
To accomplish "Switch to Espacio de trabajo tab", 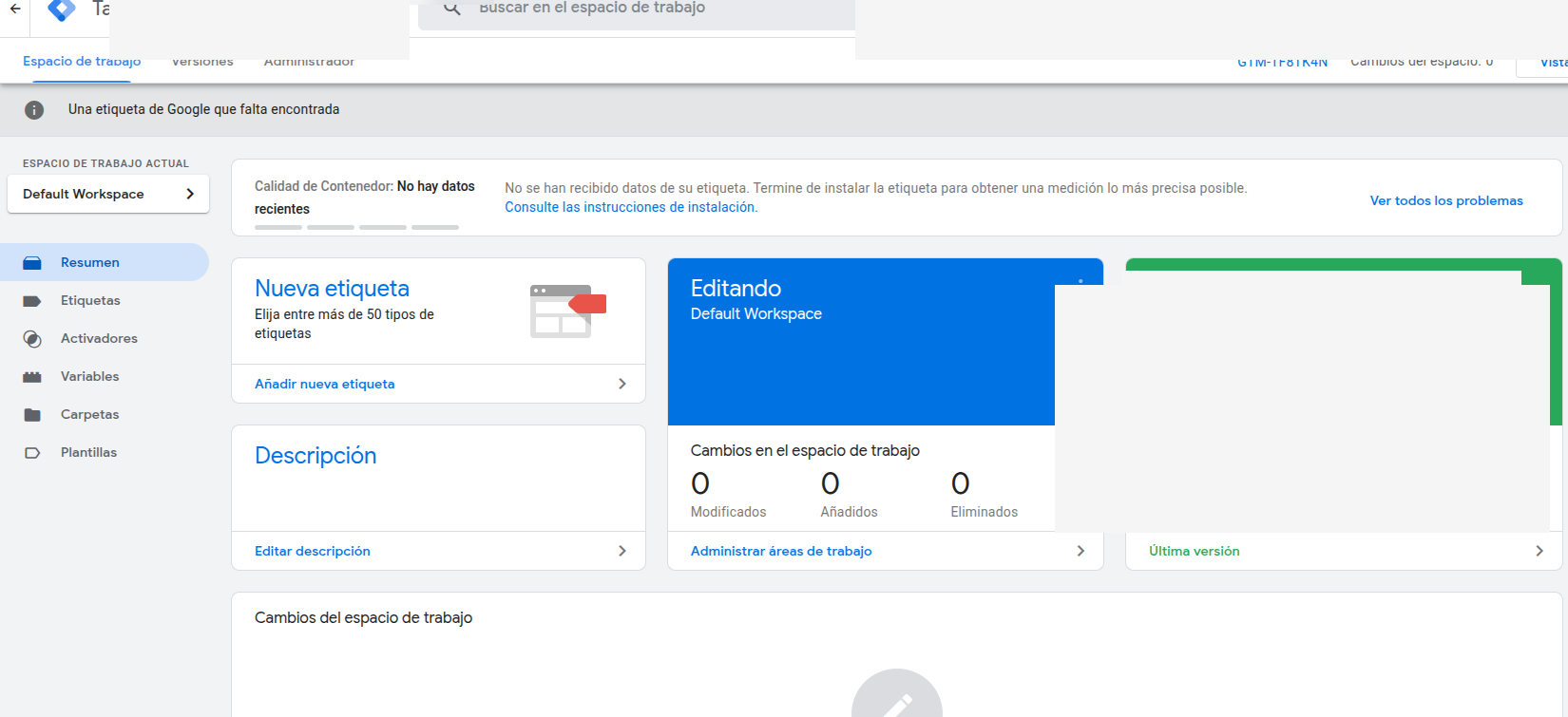I will [82, 62].
